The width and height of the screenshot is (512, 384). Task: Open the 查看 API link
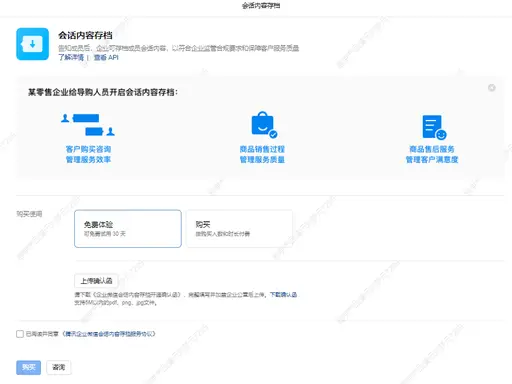click(106, 57)
